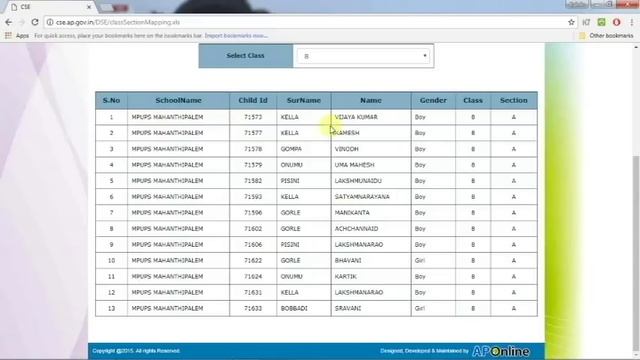The image size is (640, 360).
Task: Click child id 71602
Action: click(x=253, y=229)
